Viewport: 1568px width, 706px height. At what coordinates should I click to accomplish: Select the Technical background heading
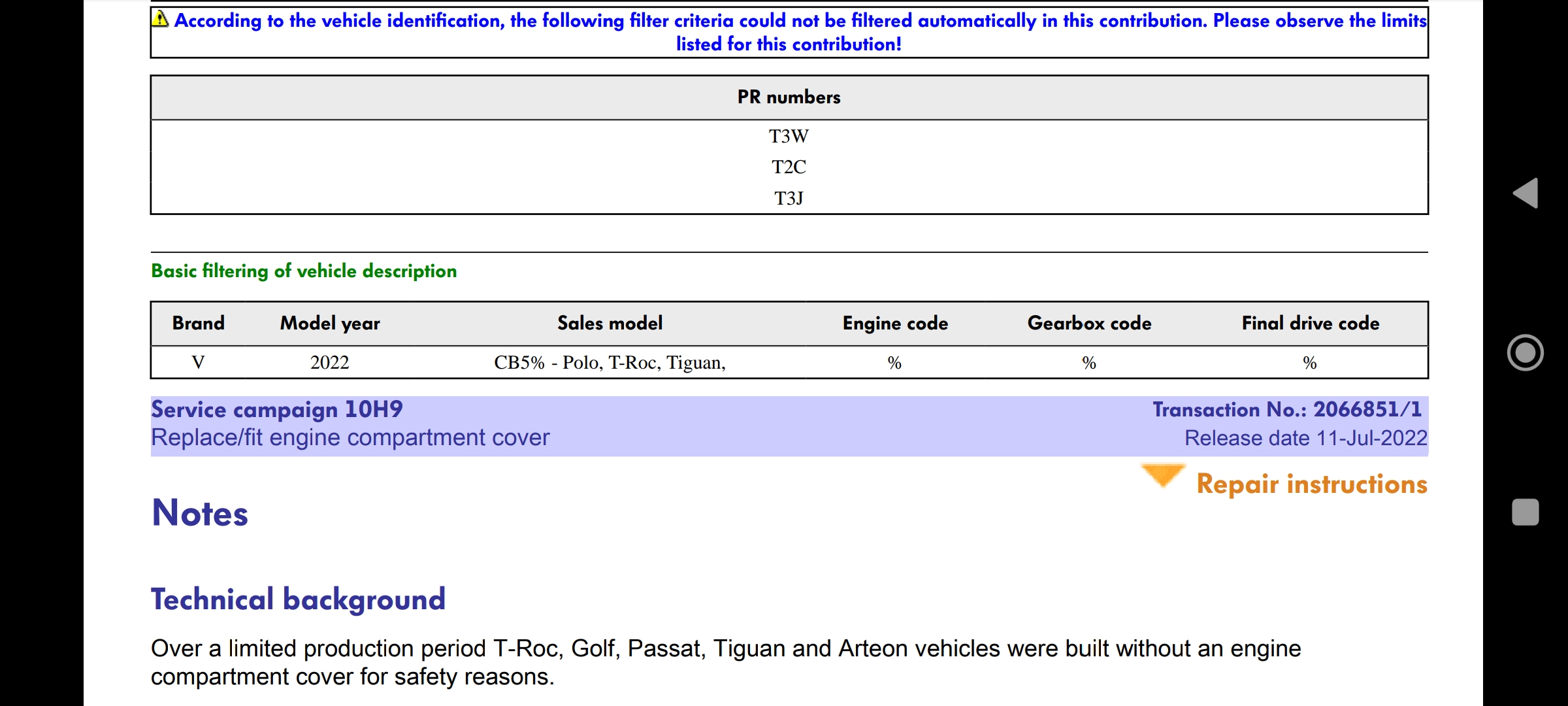(x=298, y=598)
